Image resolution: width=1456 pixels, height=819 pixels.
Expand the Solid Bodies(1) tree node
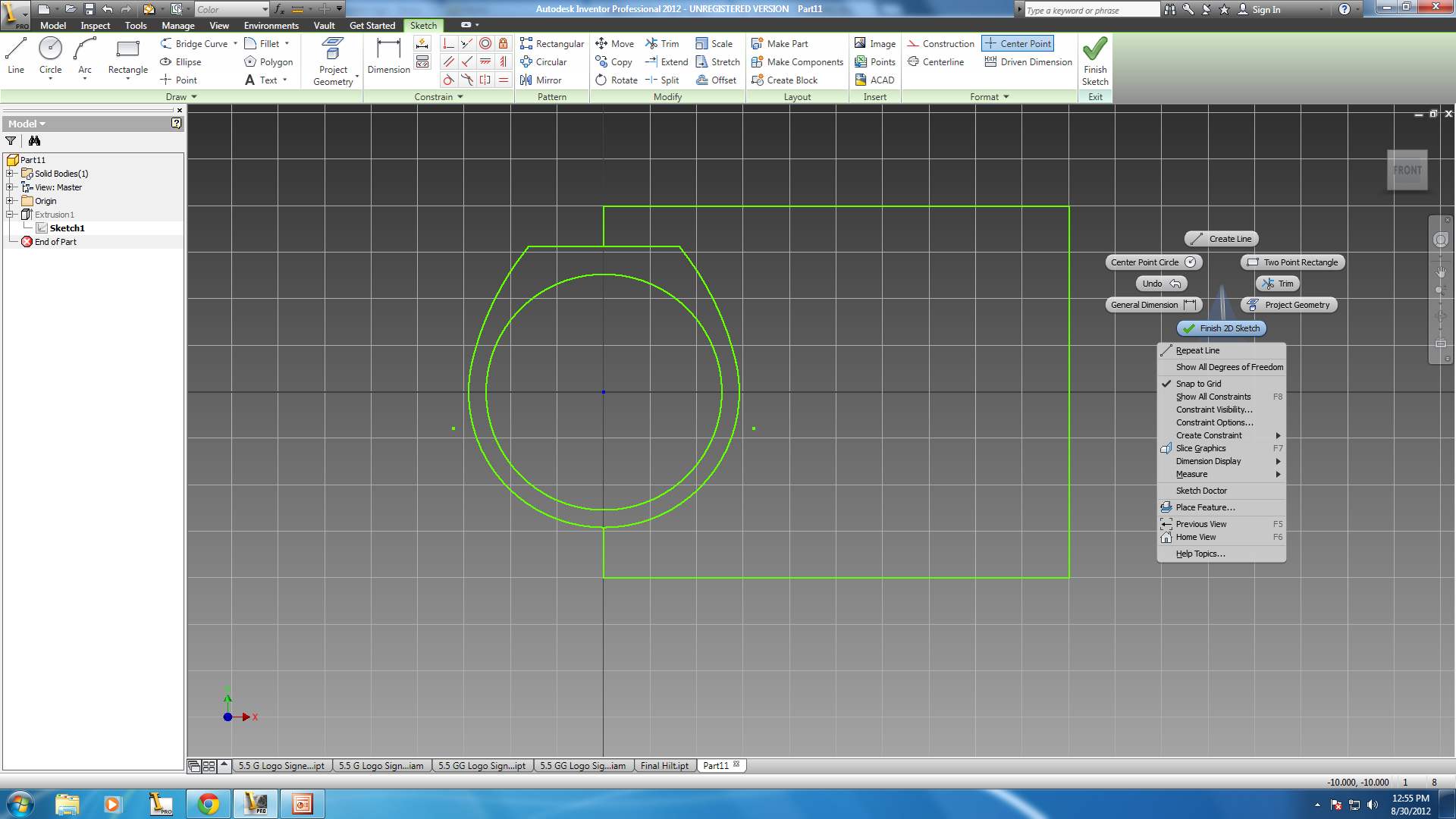[x=10, y=174]
